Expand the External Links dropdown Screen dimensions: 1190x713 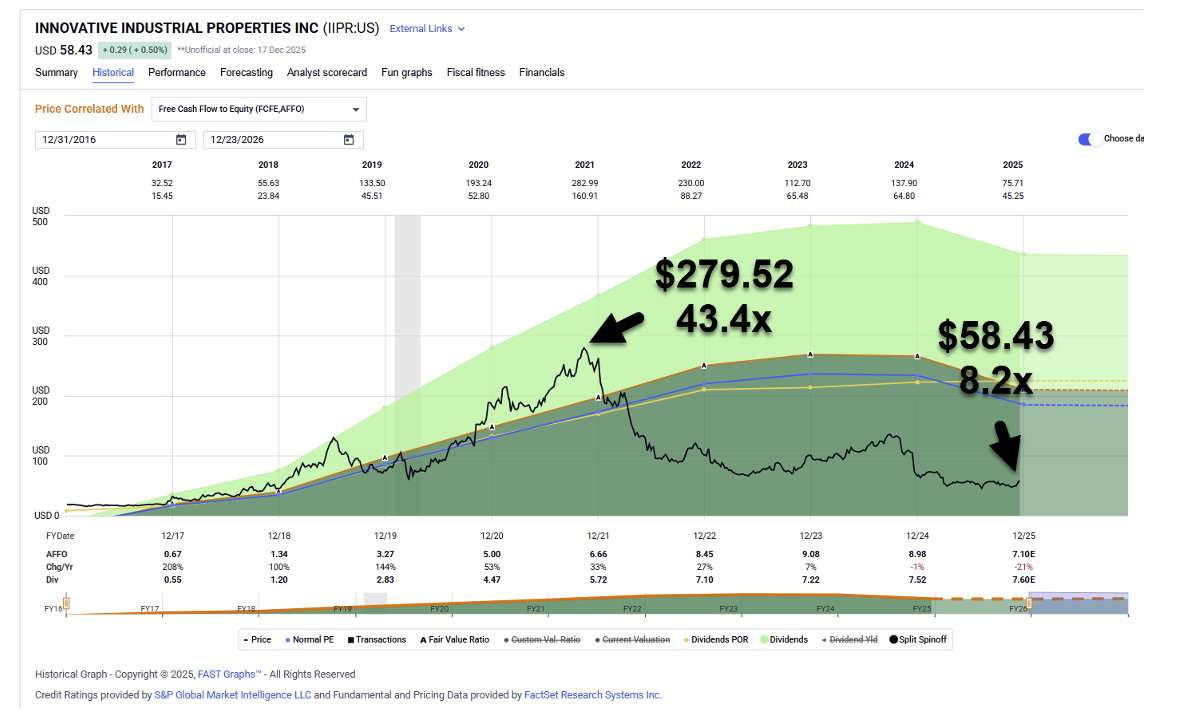point(427,29)
